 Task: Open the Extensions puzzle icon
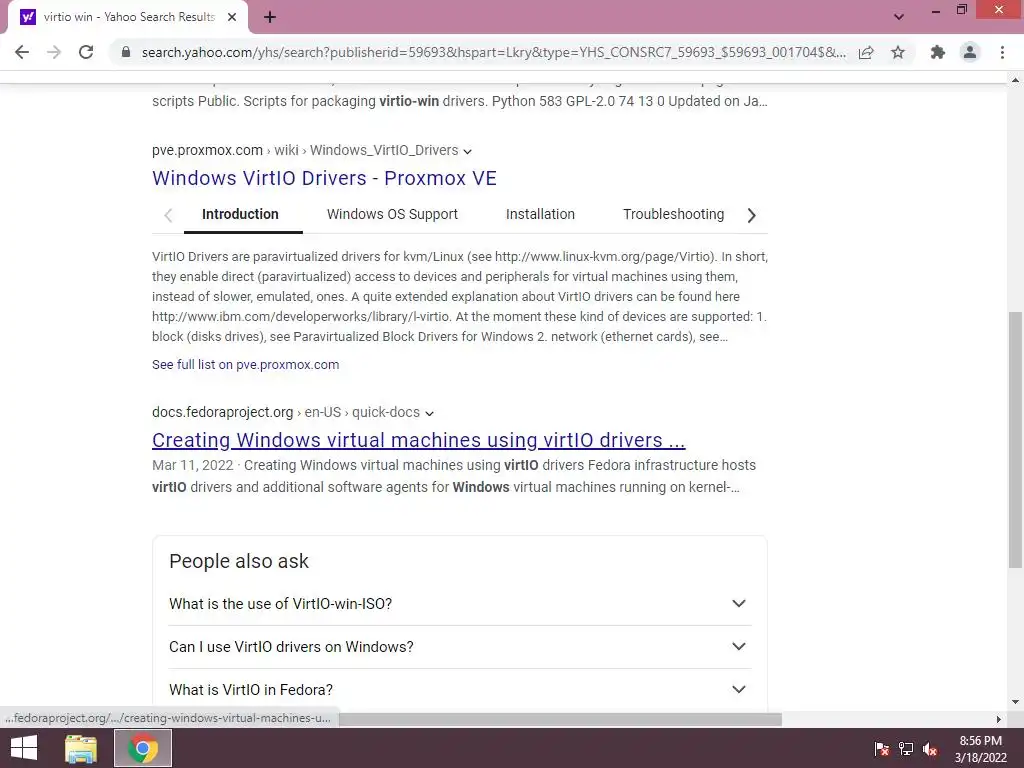pos(938,52)
